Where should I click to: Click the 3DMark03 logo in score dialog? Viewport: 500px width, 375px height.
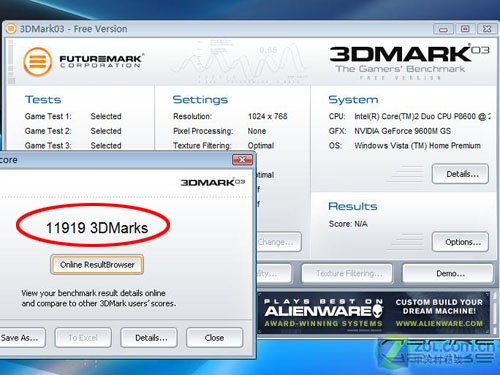[213, 182]
